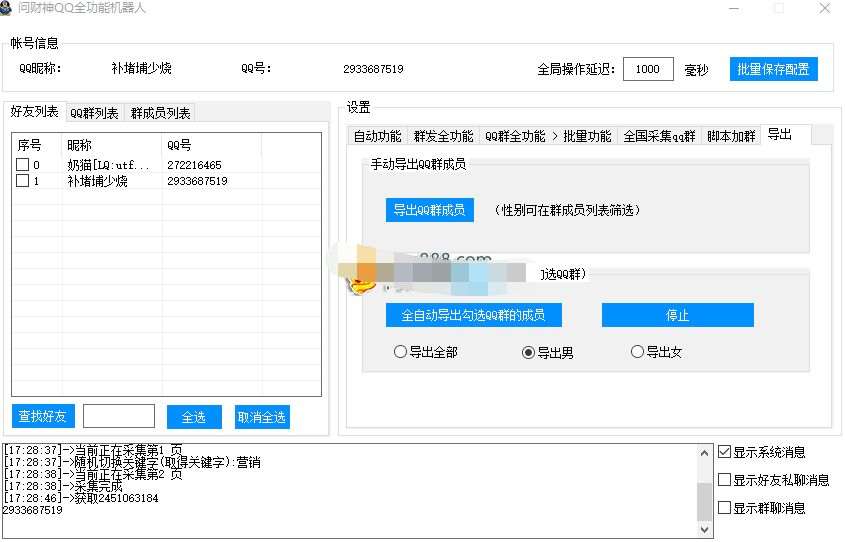Click 全自动导出勾选QQ群的成员 button
Screen dimensions: 845x542
click(x=473, y=315)
